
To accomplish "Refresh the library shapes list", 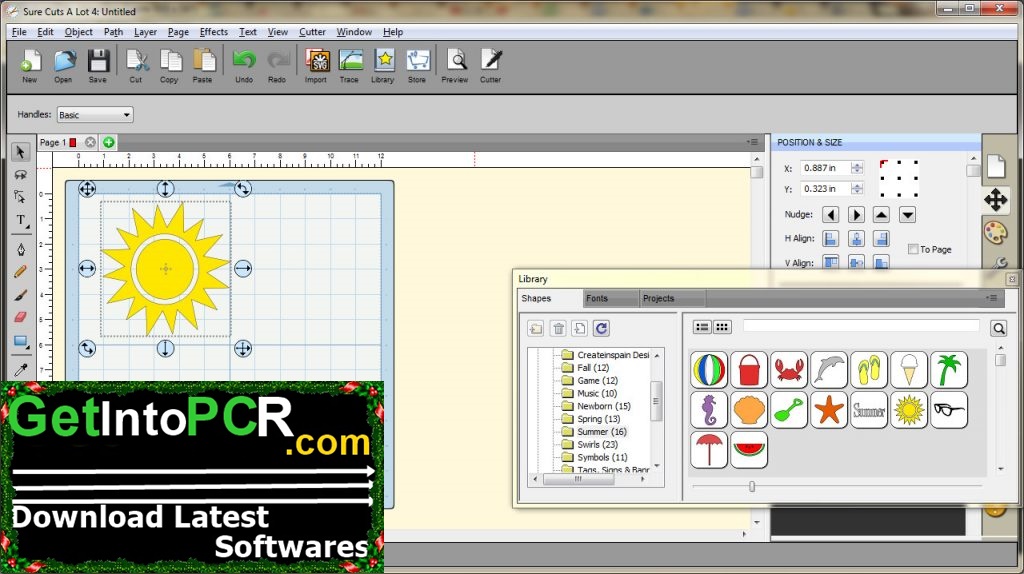I will click(601, 328).
